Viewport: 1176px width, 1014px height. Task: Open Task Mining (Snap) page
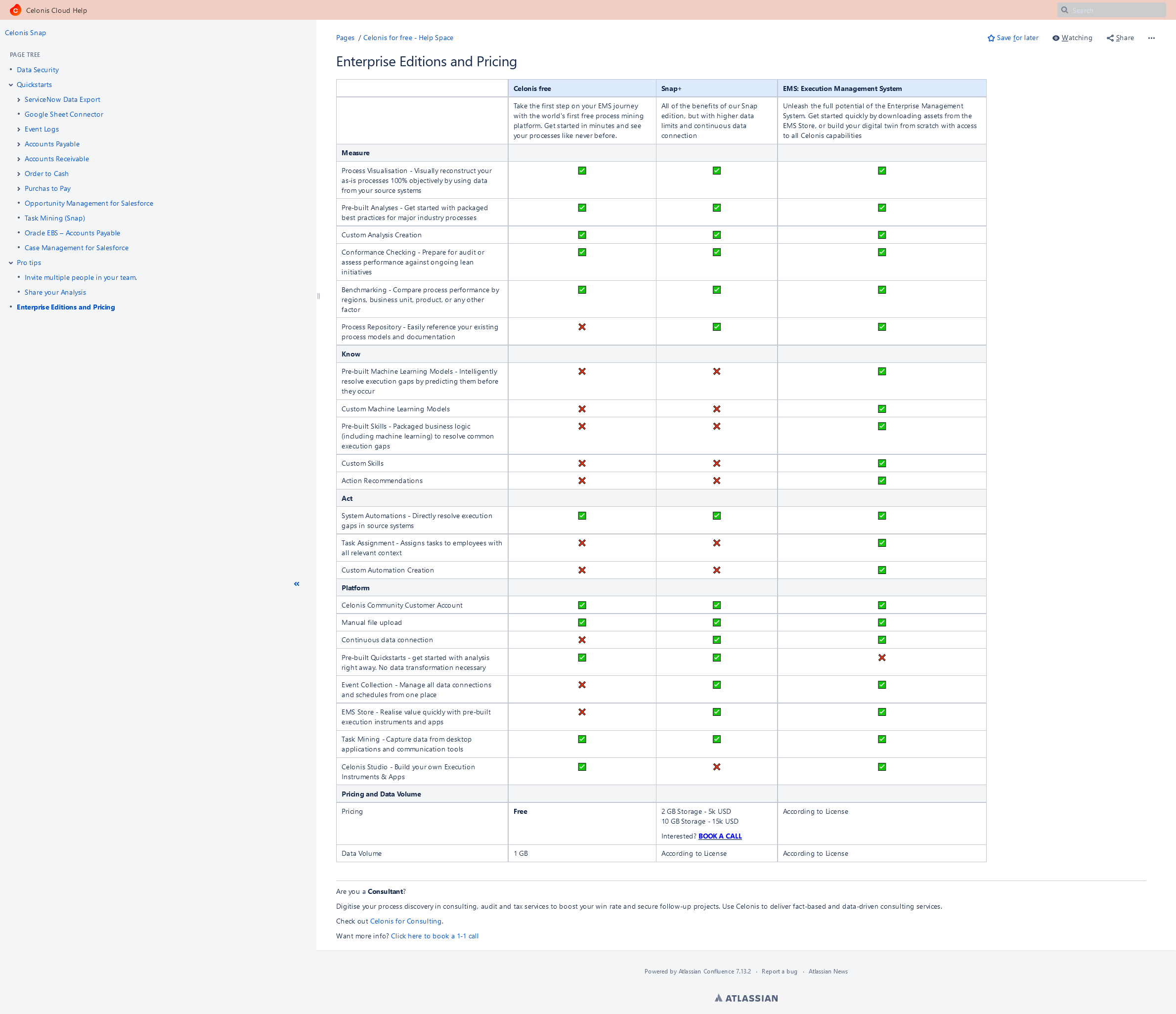(54, 218)
